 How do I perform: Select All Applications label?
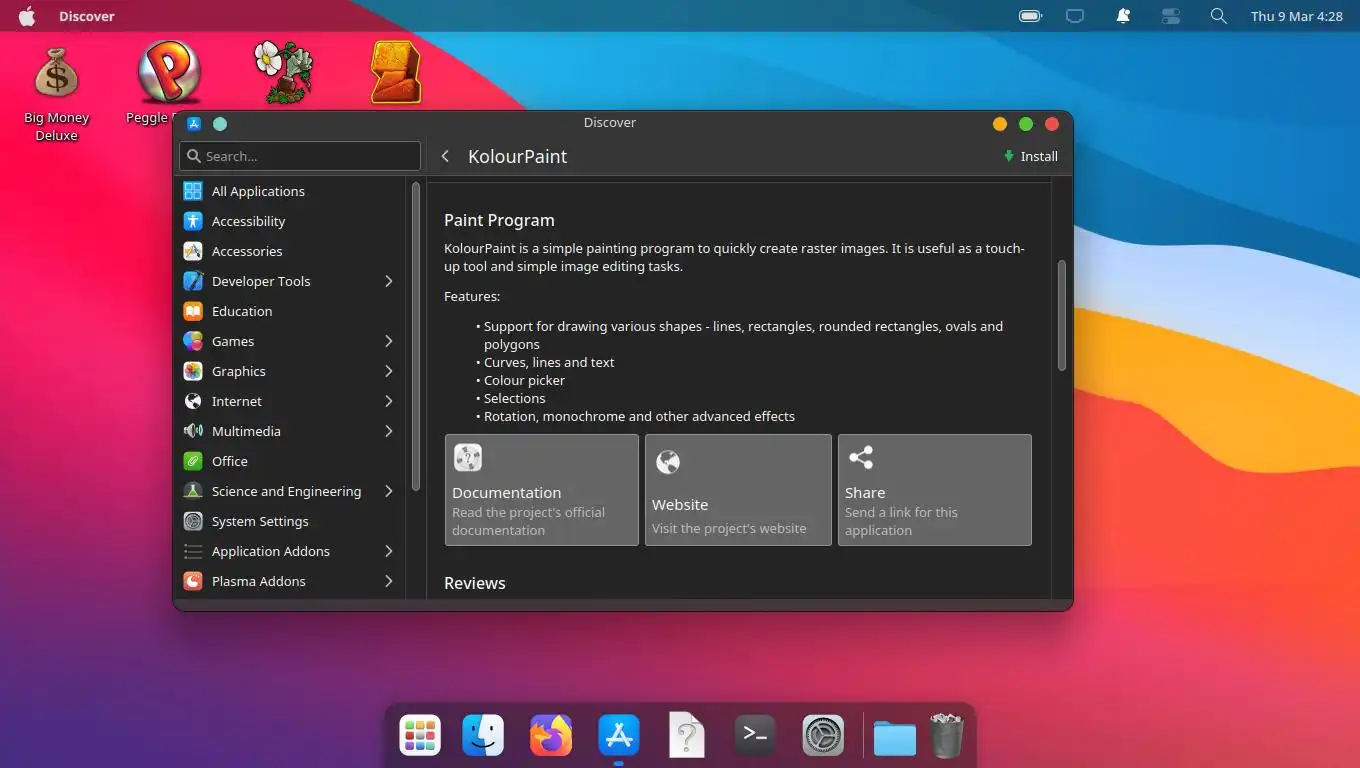coord(258,191)
